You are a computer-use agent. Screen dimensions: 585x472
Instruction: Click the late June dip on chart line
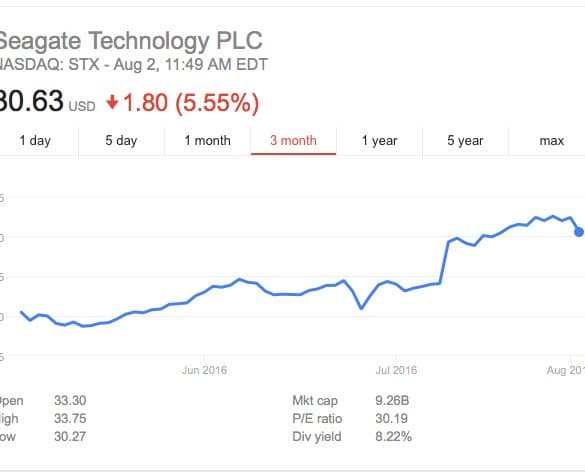click(x=361, y=308)
